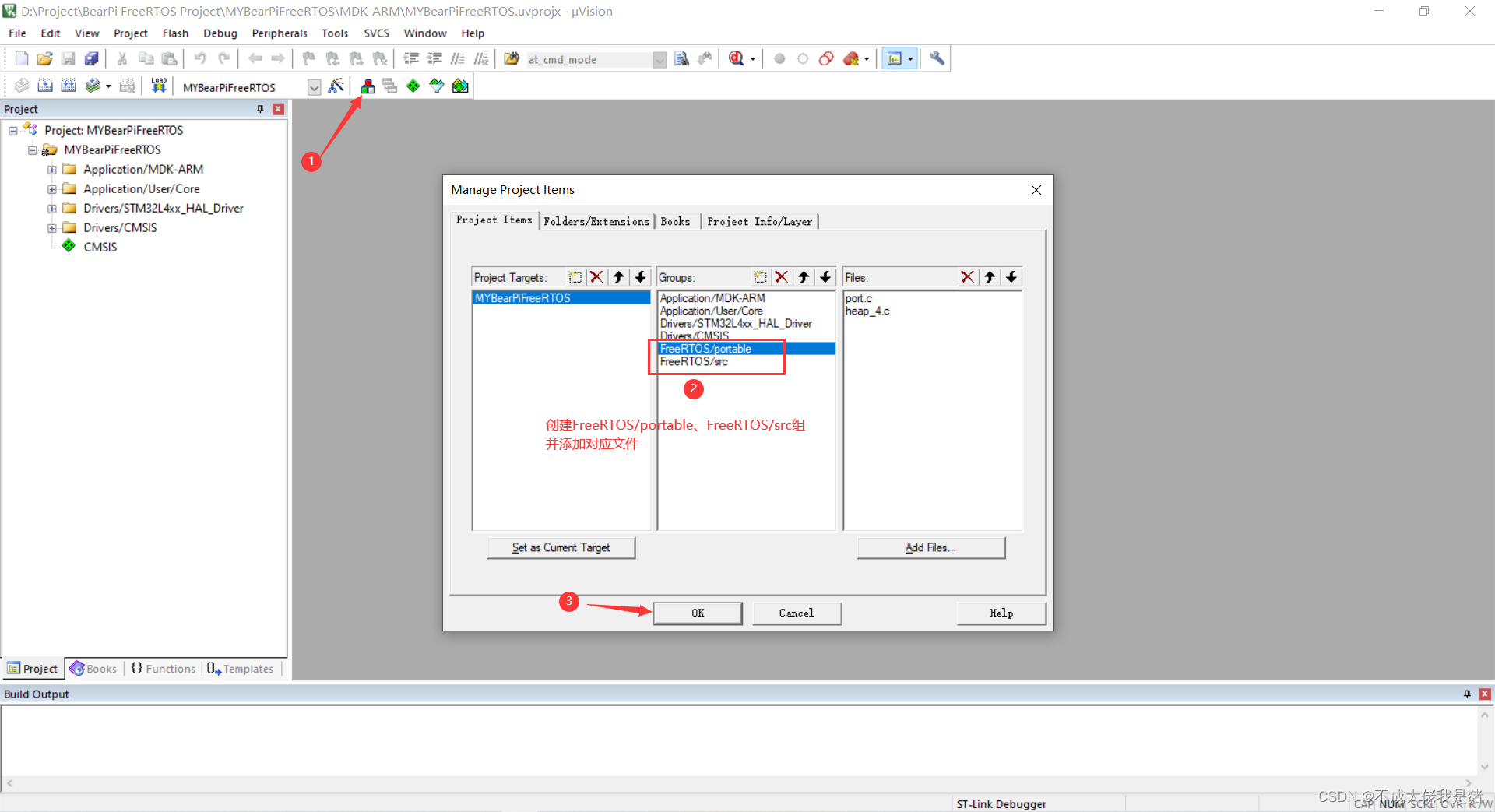
Task: Click Add Files... button
Action: [x=930, y=548]
